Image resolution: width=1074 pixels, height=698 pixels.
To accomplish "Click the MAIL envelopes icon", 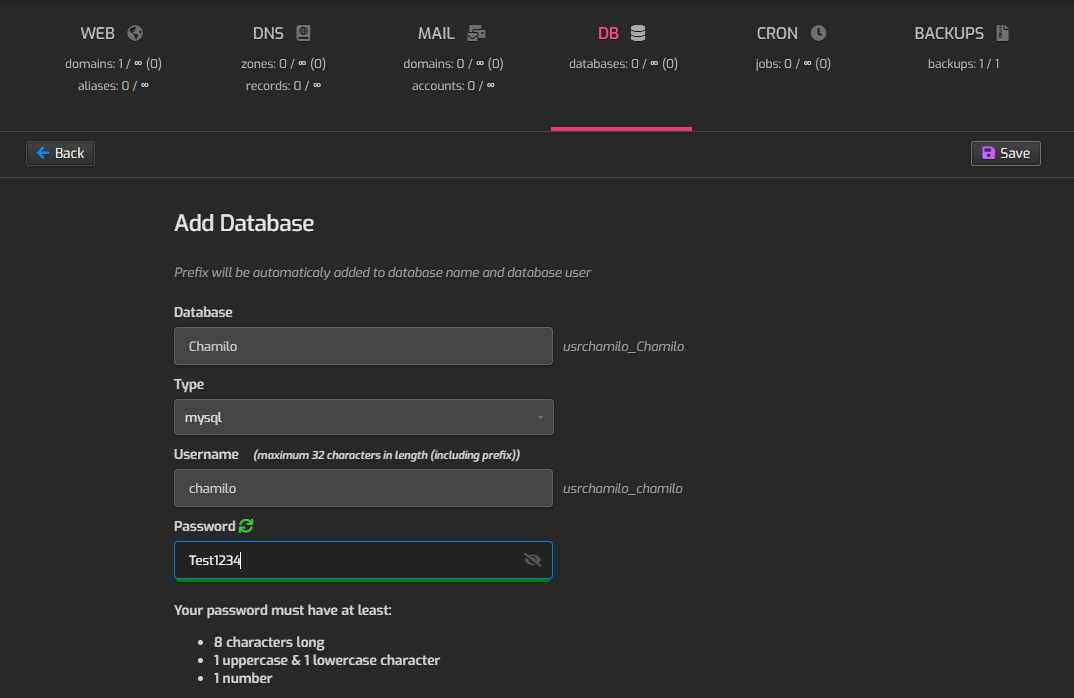I will [477, 33].
